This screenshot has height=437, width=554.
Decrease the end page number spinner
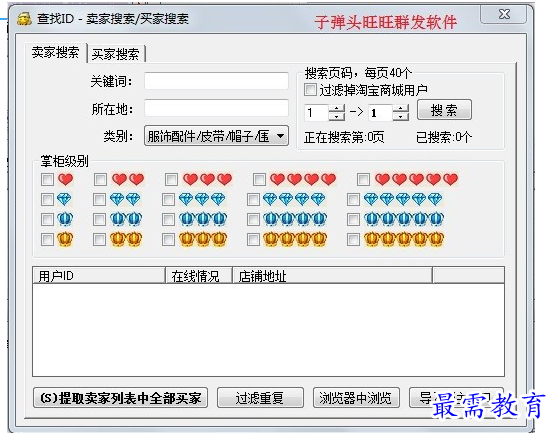(401, 117)
